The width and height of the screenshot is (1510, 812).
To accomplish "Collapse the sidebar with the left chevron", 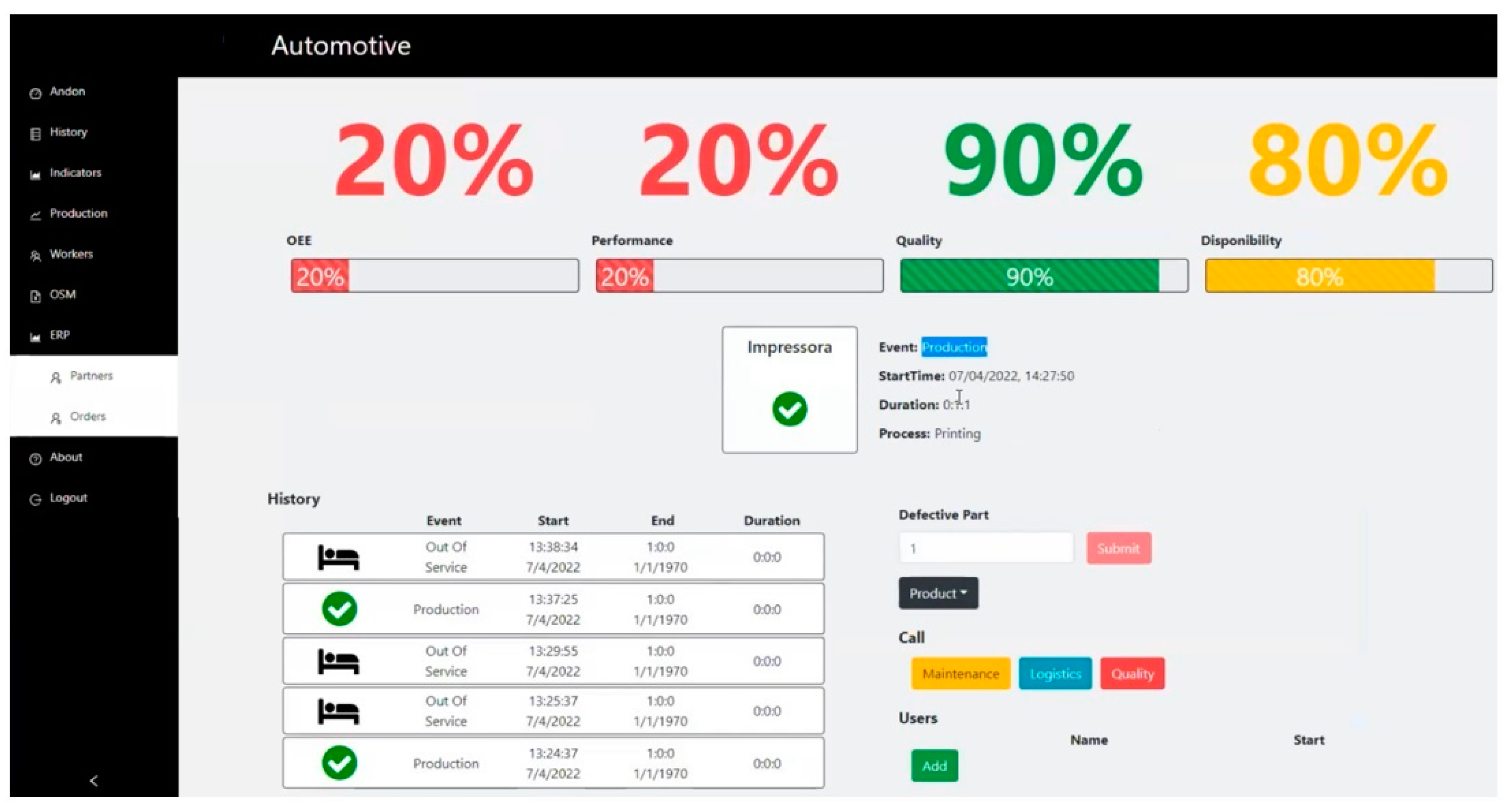I will (94, 780).
